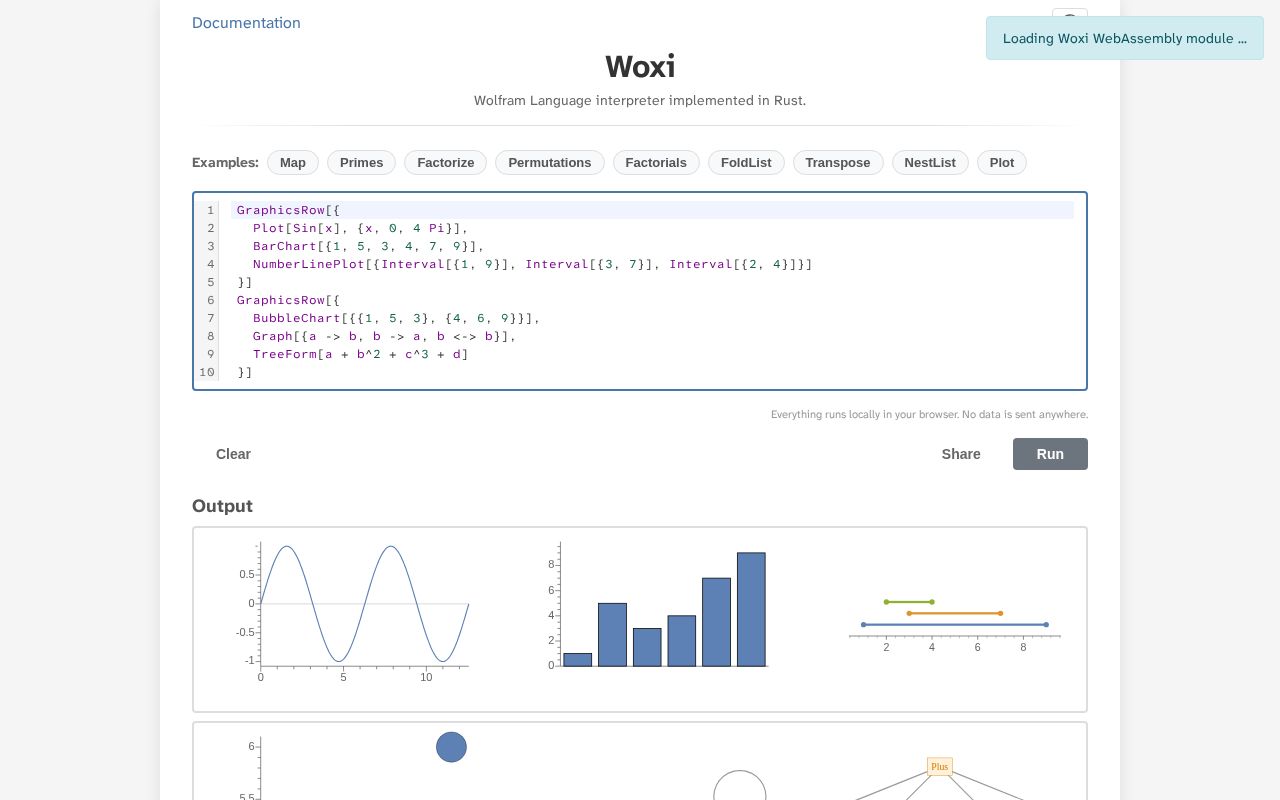Click the 'BarChart[{1, 5, 3, 4, 7, 9}],' line
The height and width of the screenshot is (800, 1280).
pyautogui.click(x=652, y=246)
